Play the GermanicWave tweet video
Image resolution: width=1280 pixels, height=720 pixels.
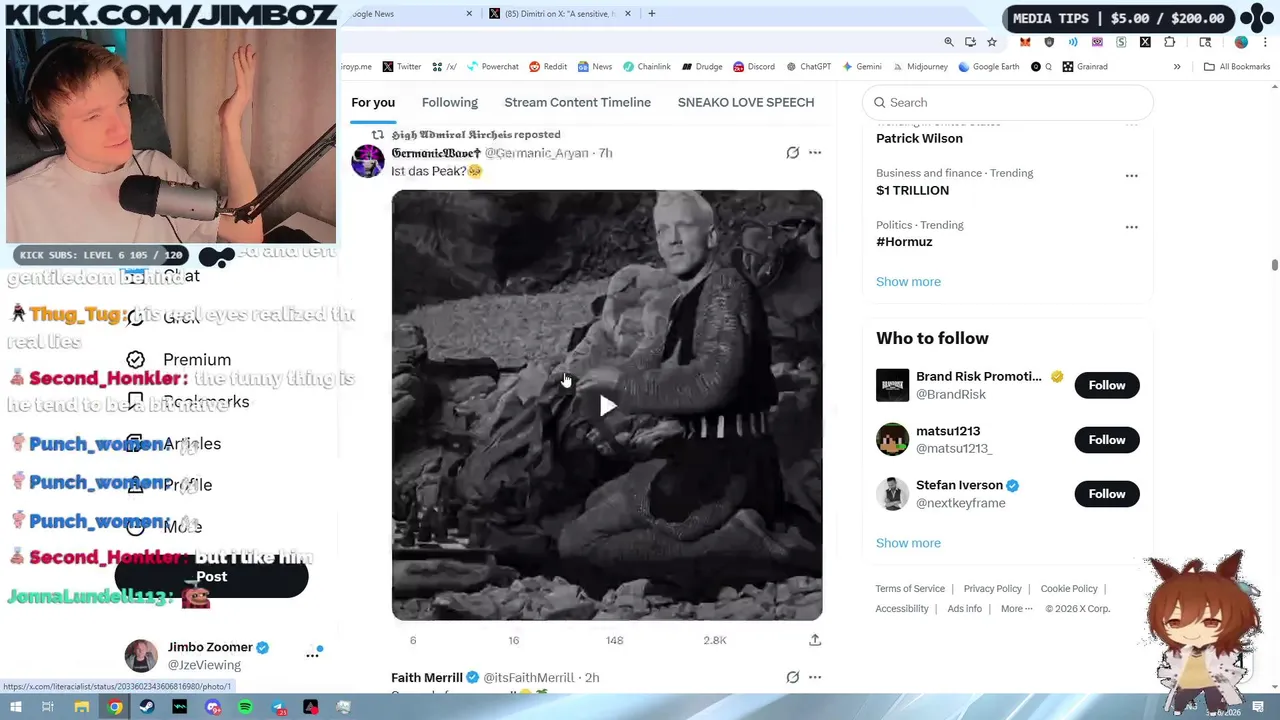pos(607,405)
